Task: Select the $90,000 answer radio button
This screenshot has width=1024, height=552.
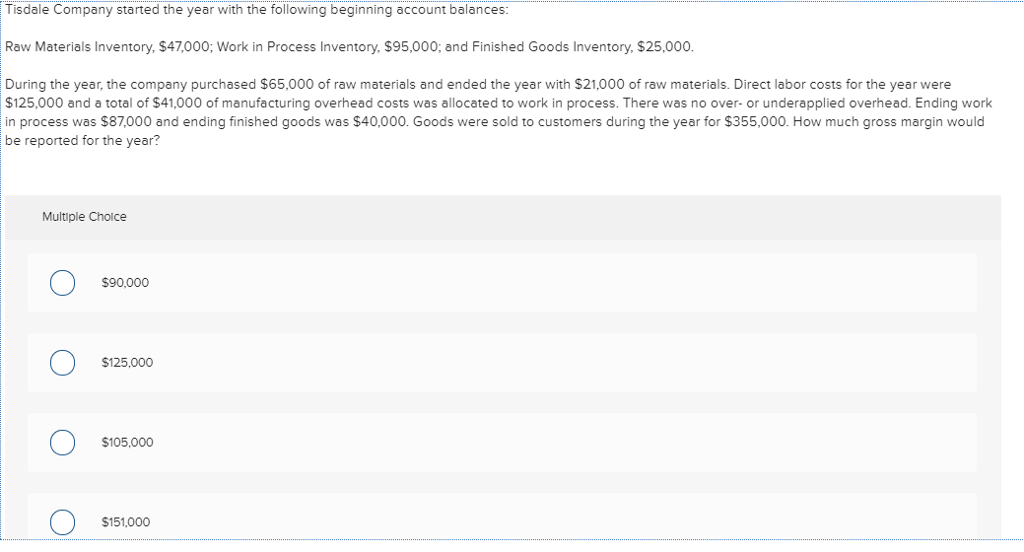Action: [x=62, y=283]
